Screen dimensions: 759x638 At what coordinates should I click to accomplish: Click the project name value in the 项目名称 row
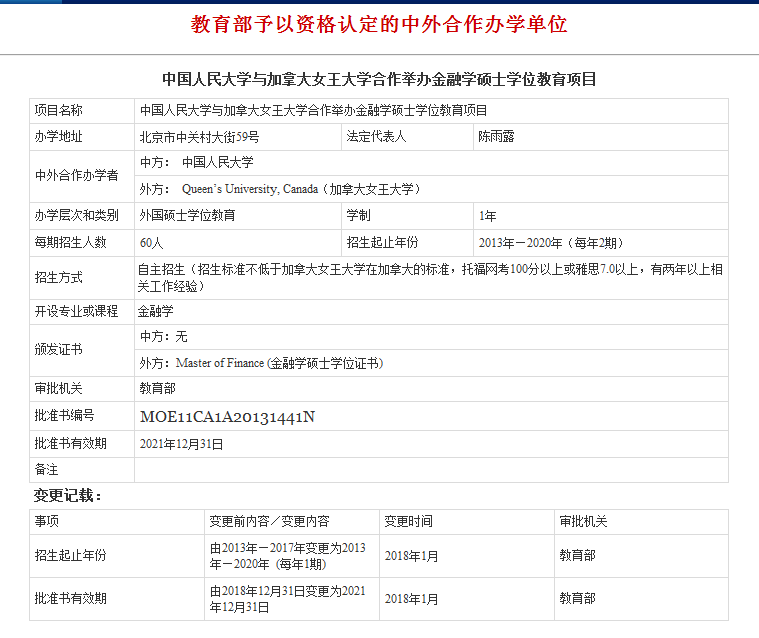[x=313, y=110]
